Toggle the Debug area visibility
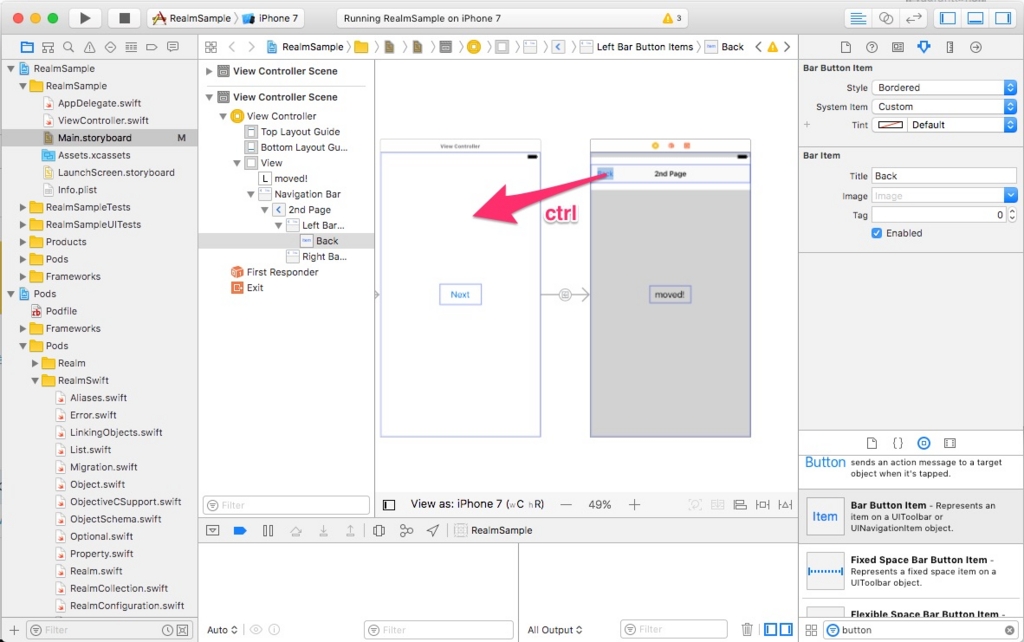The height and width of the screenshot is (642, 1024). [x=976, y=18]
